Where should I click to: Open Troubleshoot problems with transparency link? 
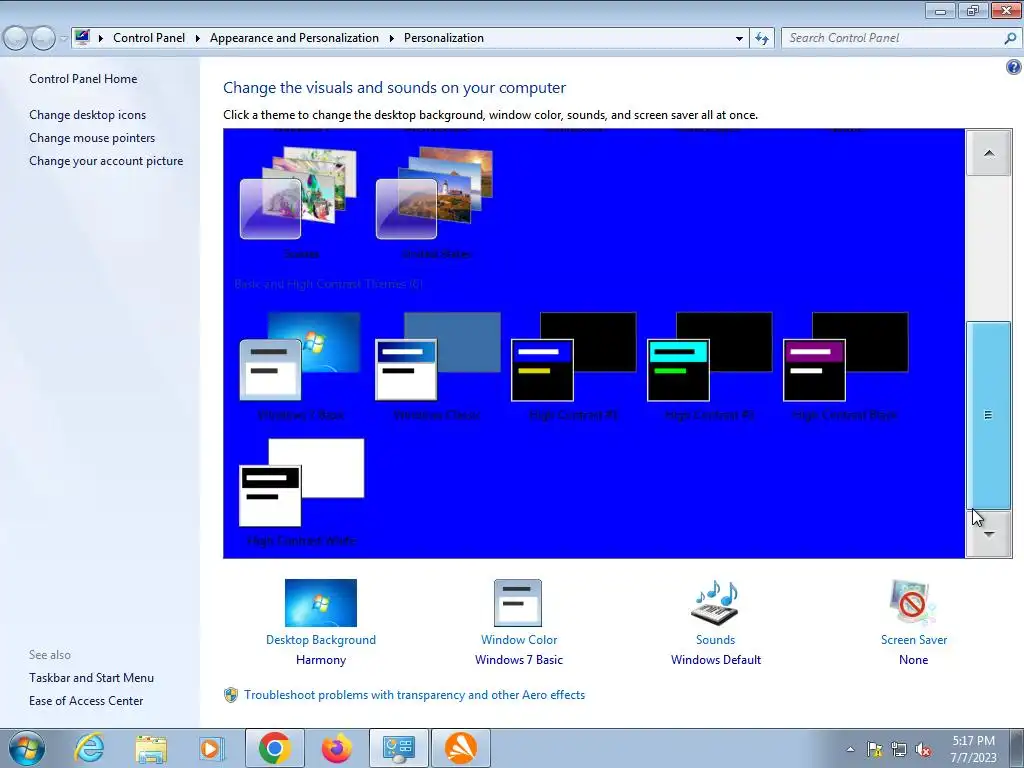(x=414, y=695)
